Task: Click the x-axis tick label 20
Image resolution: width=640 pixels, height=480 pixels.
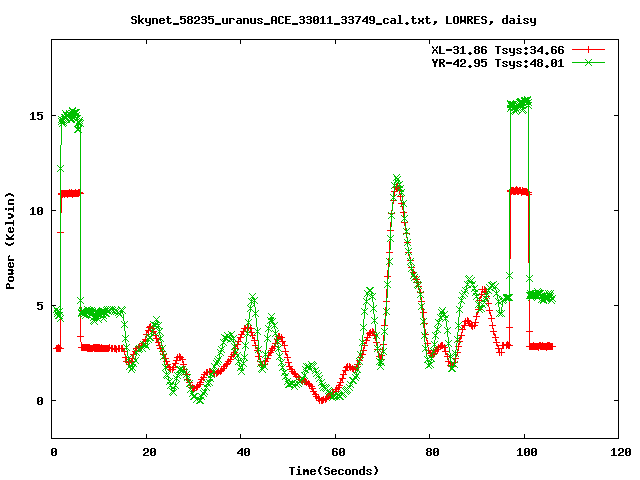Action: click(149, 452)
